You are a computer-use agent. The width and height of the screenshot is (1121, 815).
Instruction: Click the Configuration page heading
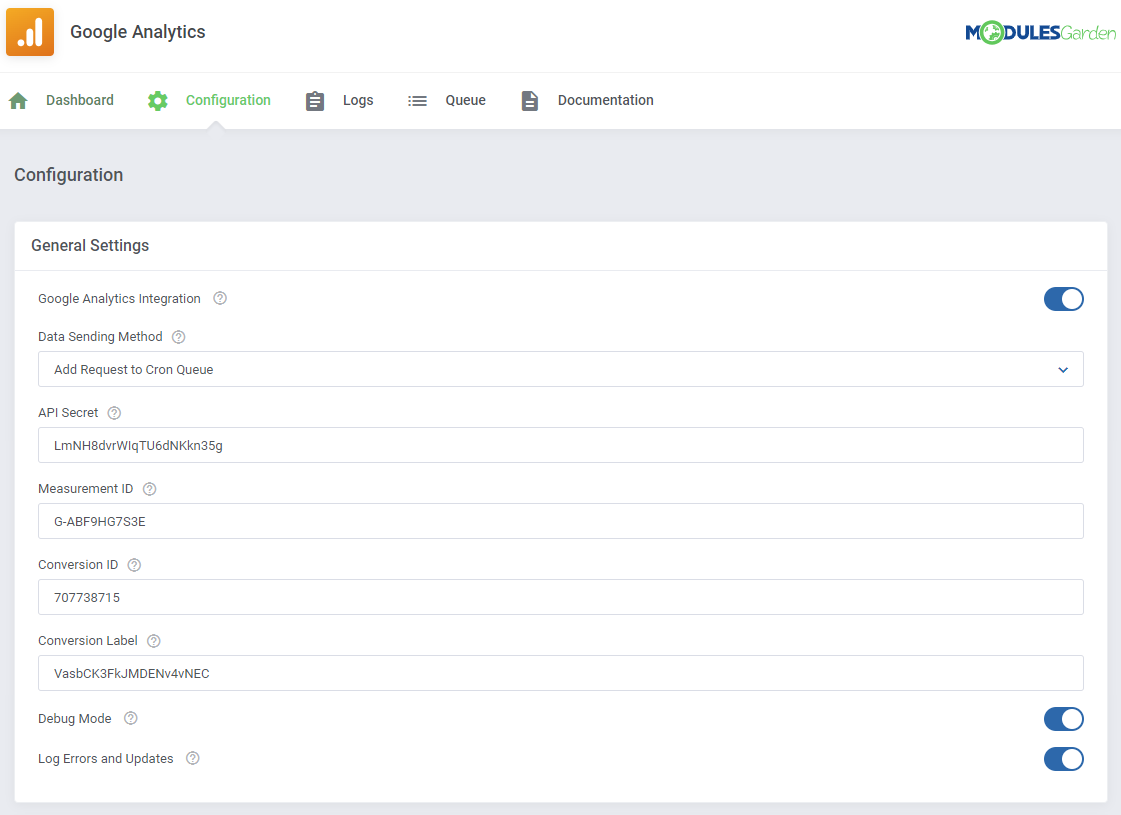[69, 175]
